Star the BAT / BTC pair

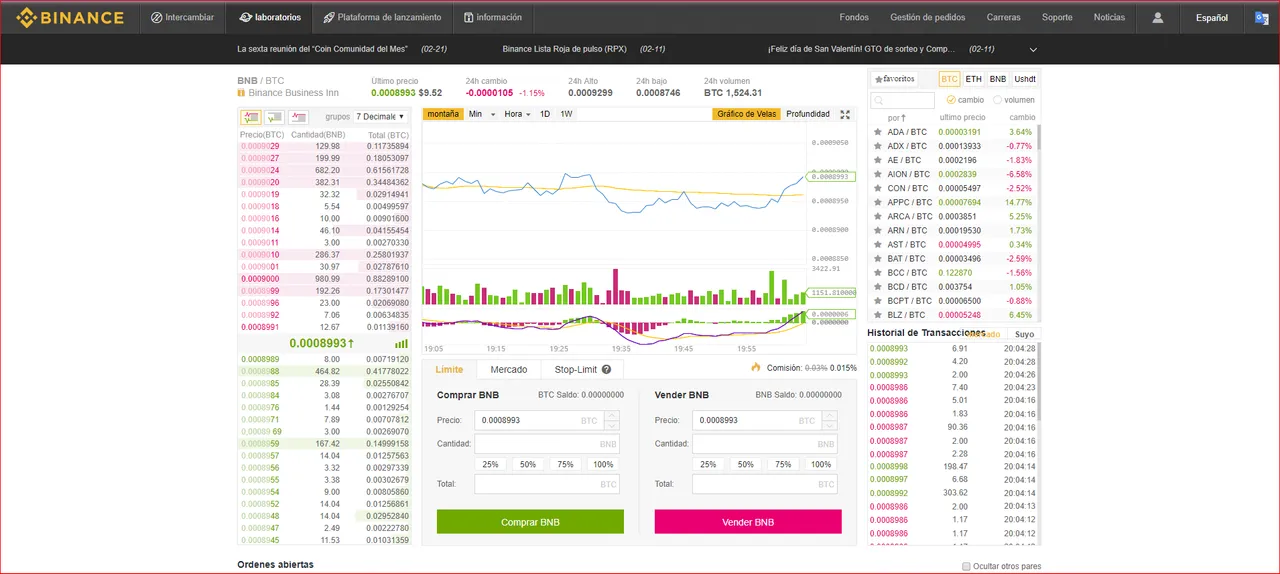[878, 258]
